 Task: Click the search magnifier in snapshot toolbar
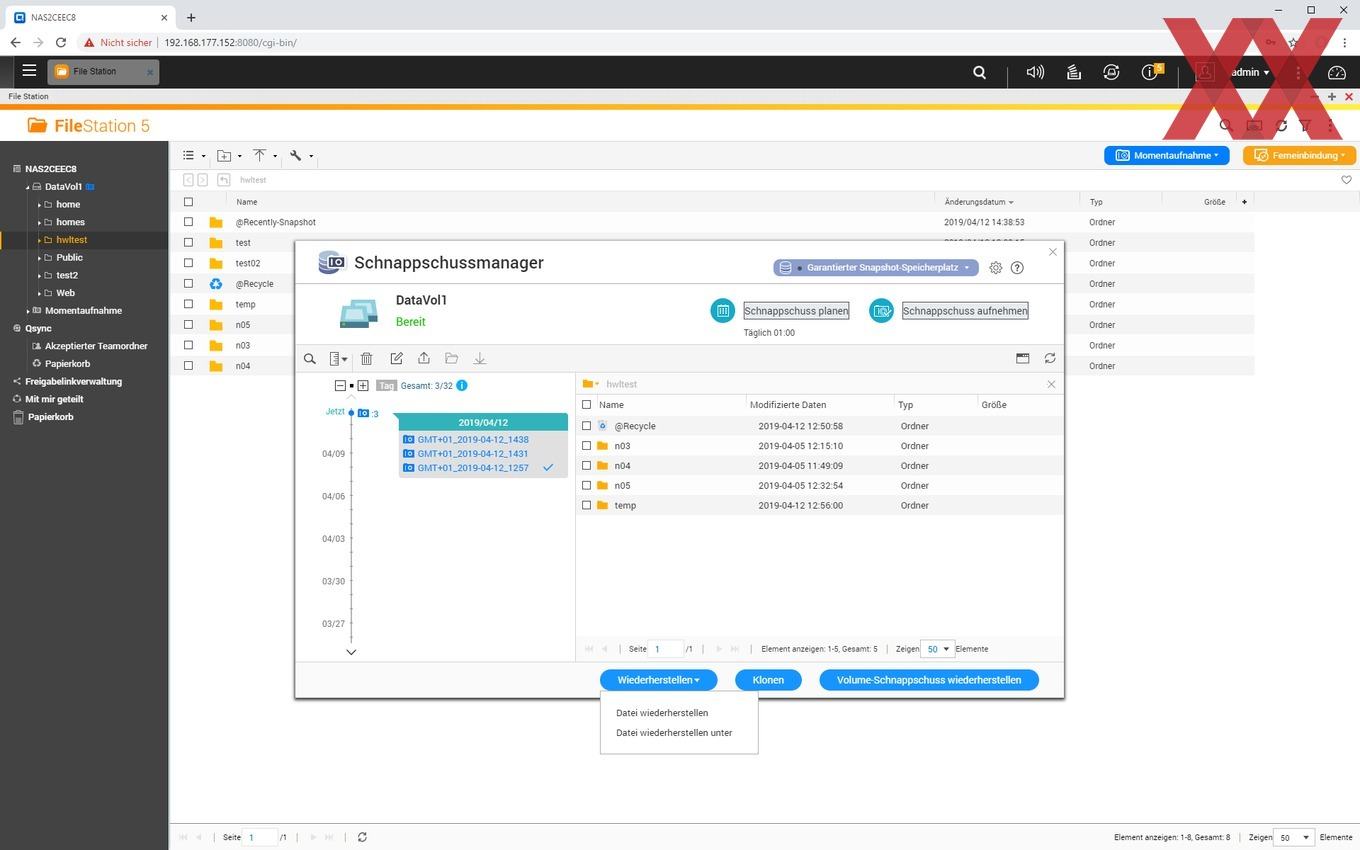click(x=310, y=358)
